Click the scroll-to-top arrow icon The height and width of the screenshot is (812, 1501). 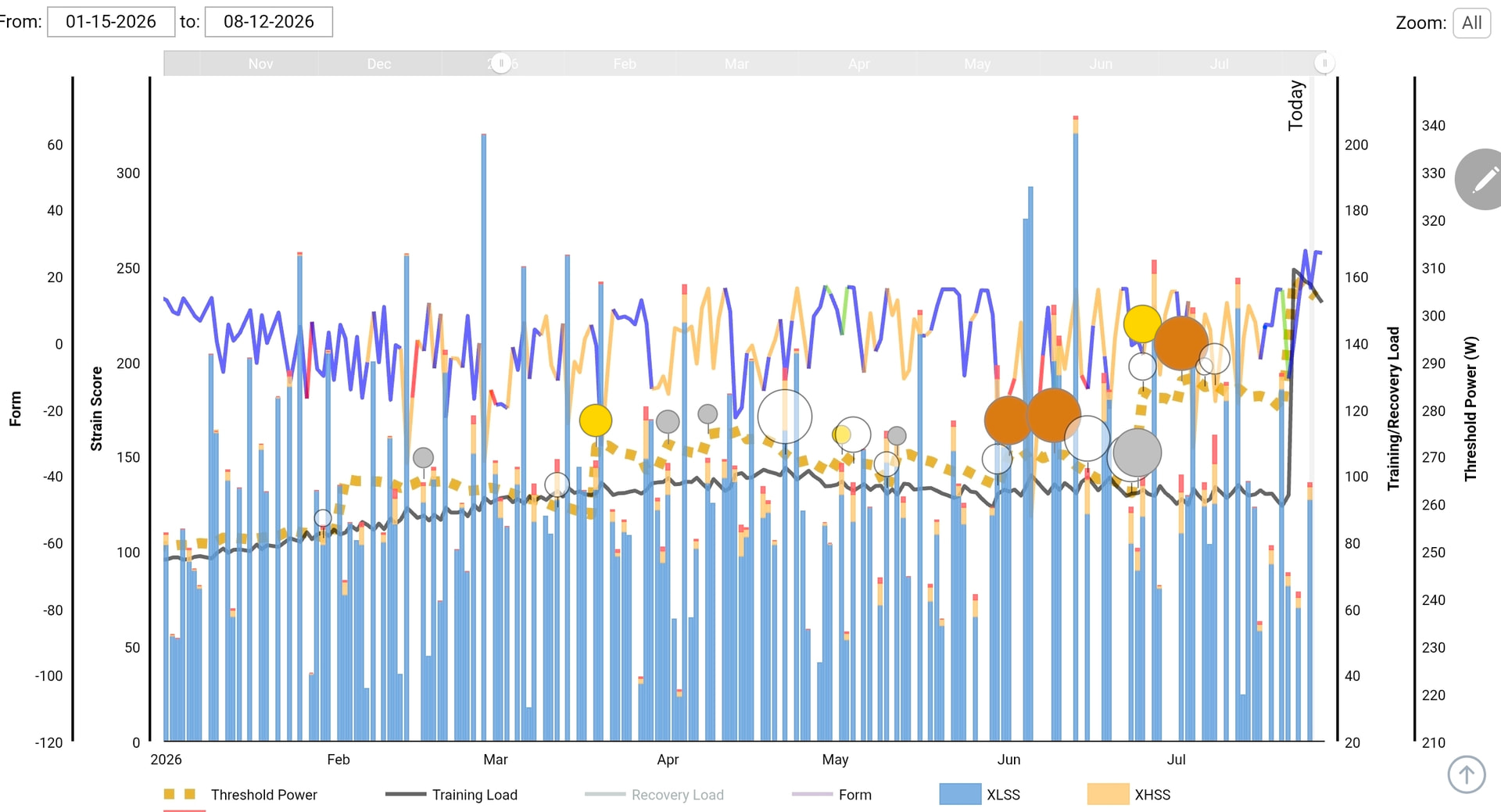(1466, 774)
